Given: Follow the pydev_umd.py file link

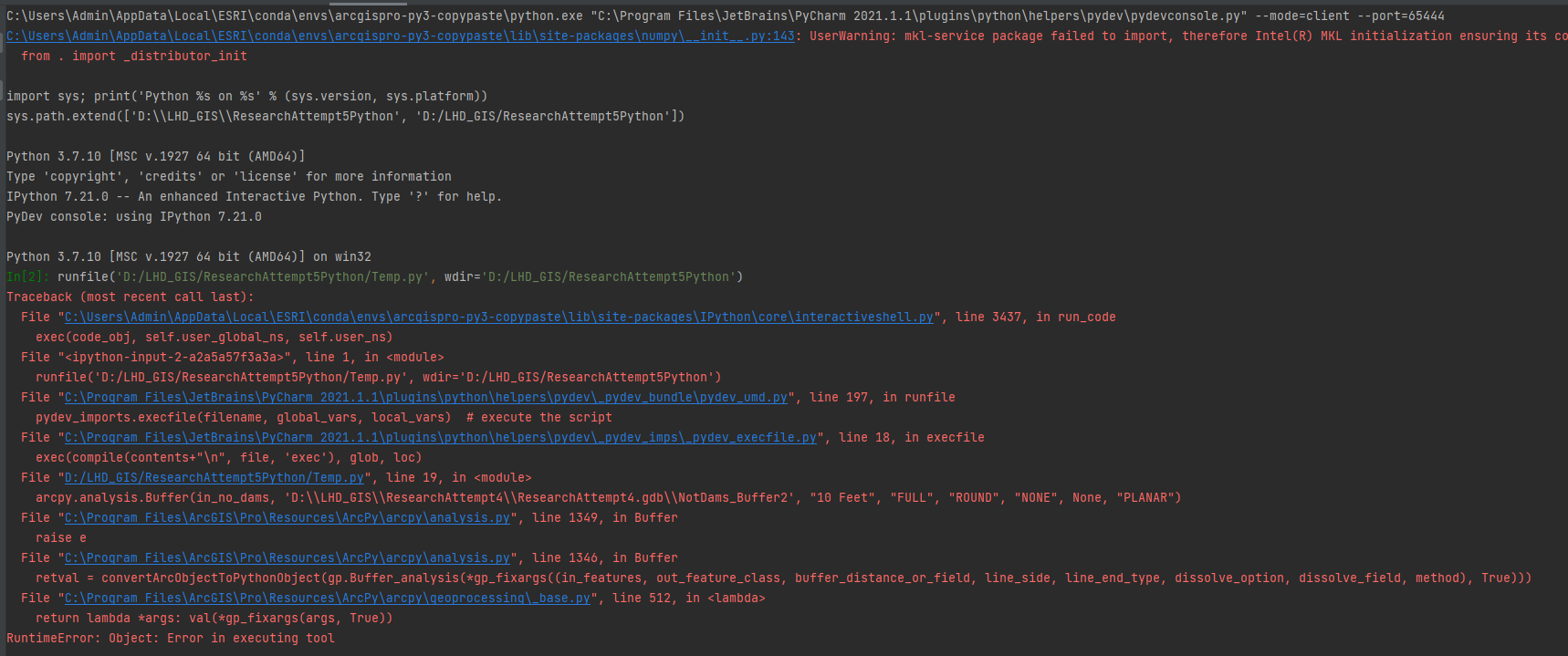Looking at the screenshot, I should pyautogui.click(x=425, y=397).
